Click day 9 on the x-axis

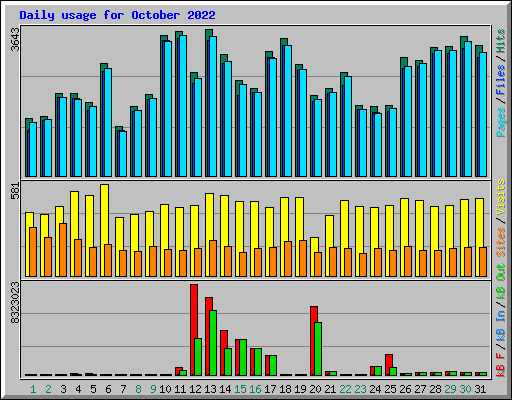point(153,389)
